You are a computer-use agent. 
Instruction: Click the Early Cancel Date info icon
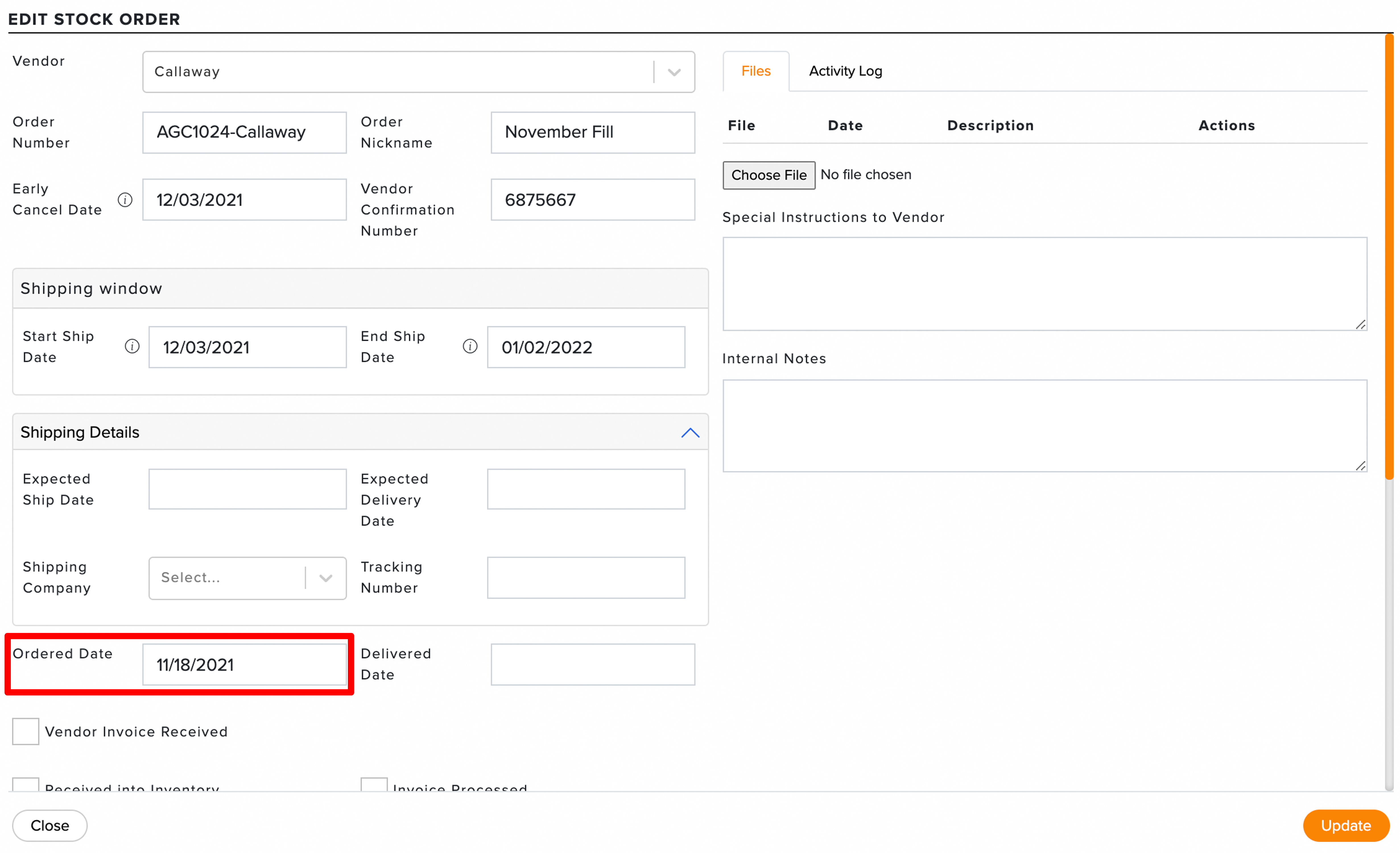pyautogui.click(x=125, y=200)
